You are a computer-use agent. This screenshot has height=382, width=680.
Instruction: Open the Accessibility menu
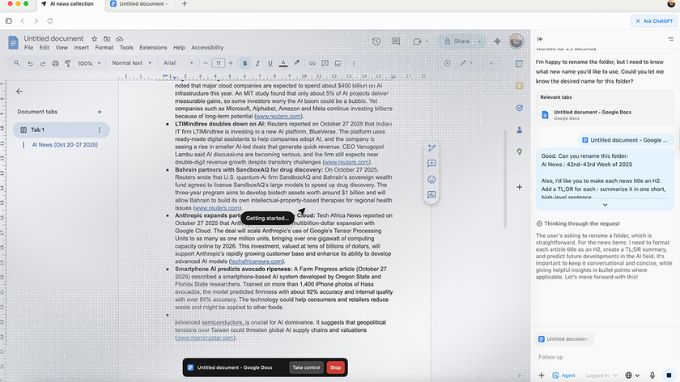coord(207,48)
